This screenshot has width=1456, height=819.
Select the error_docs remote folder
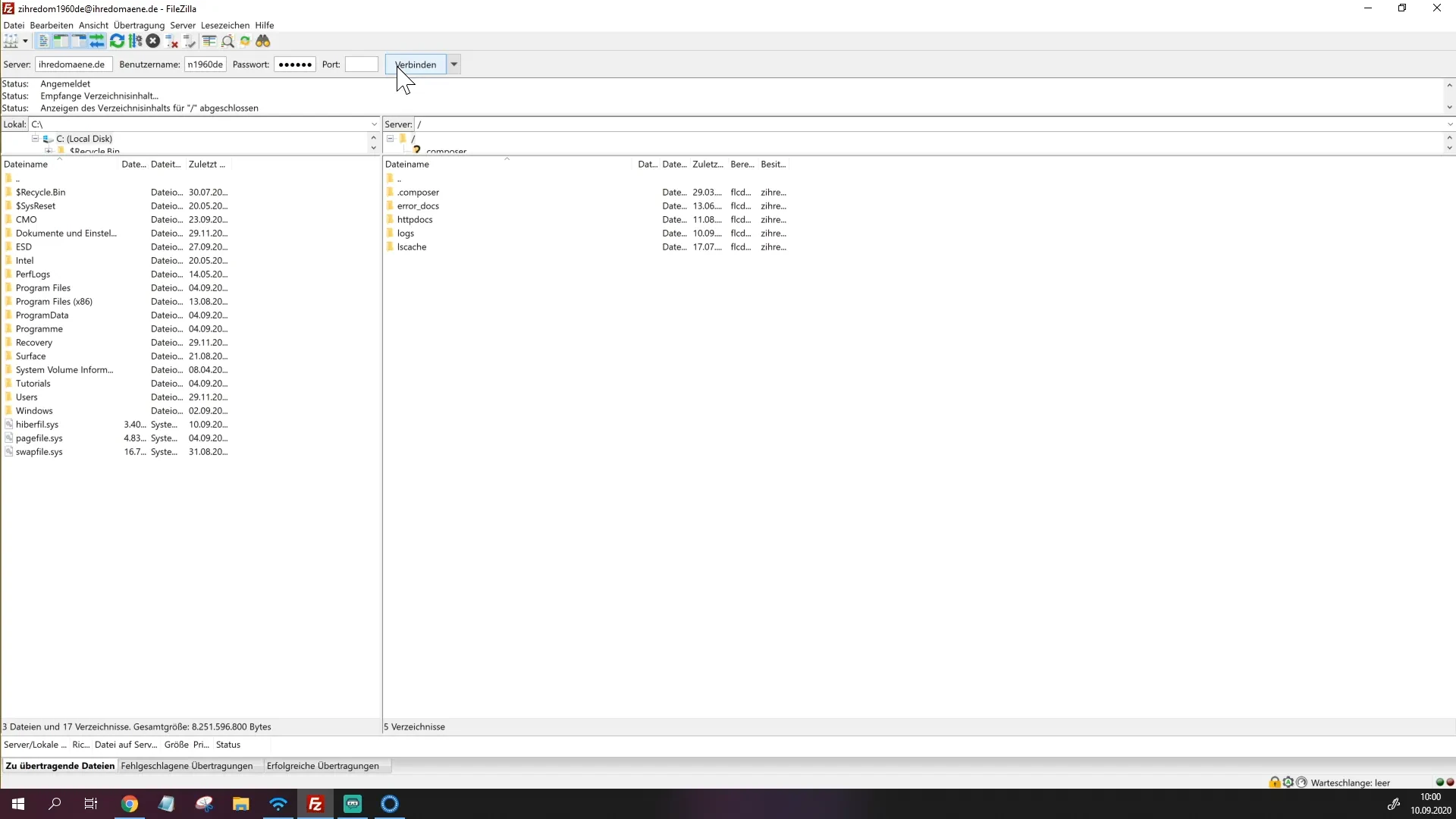418,206
